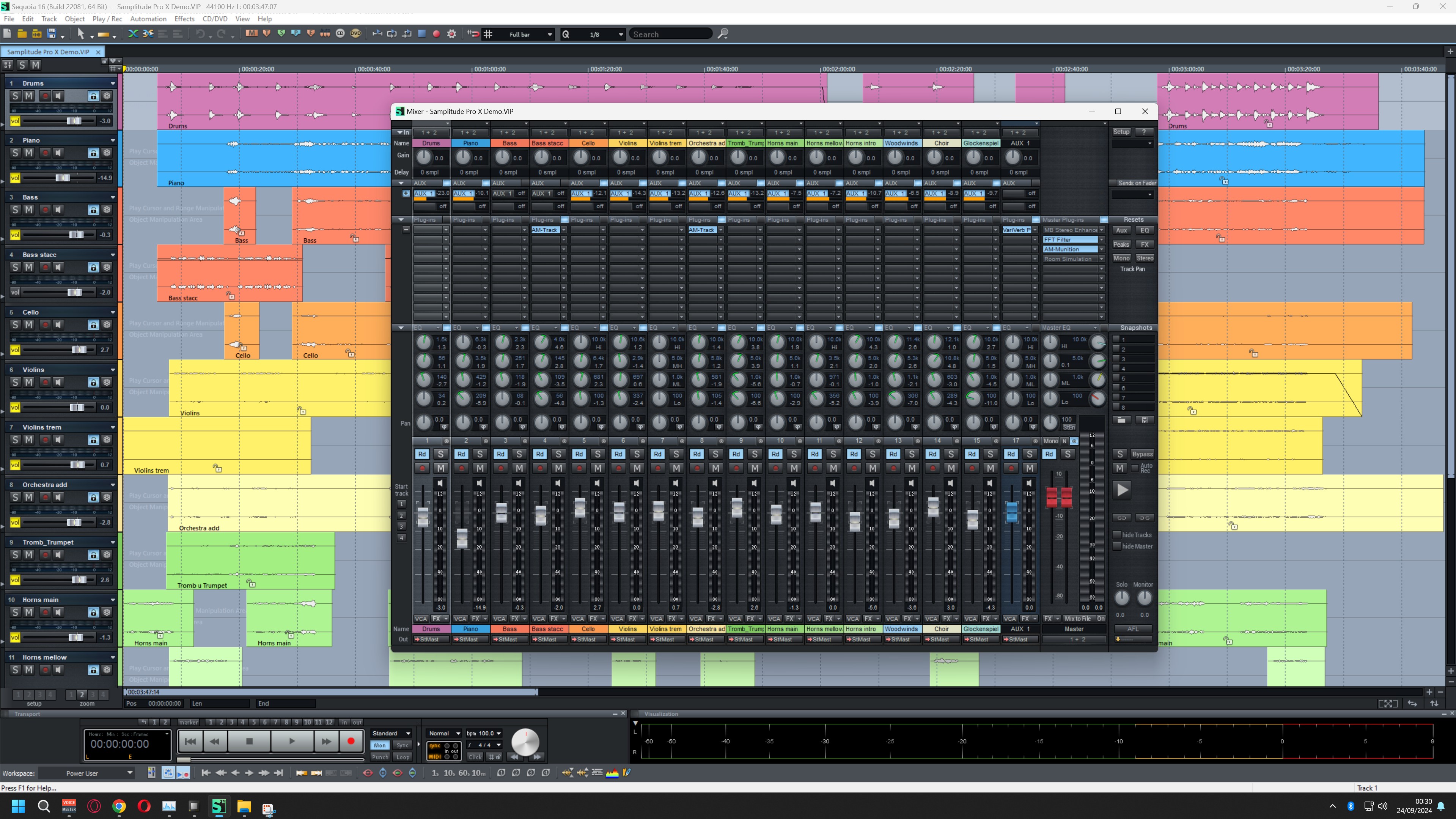Click the lock icon on Drums track
Viewport: 1456px width, 819px height.
pos(93,96)
